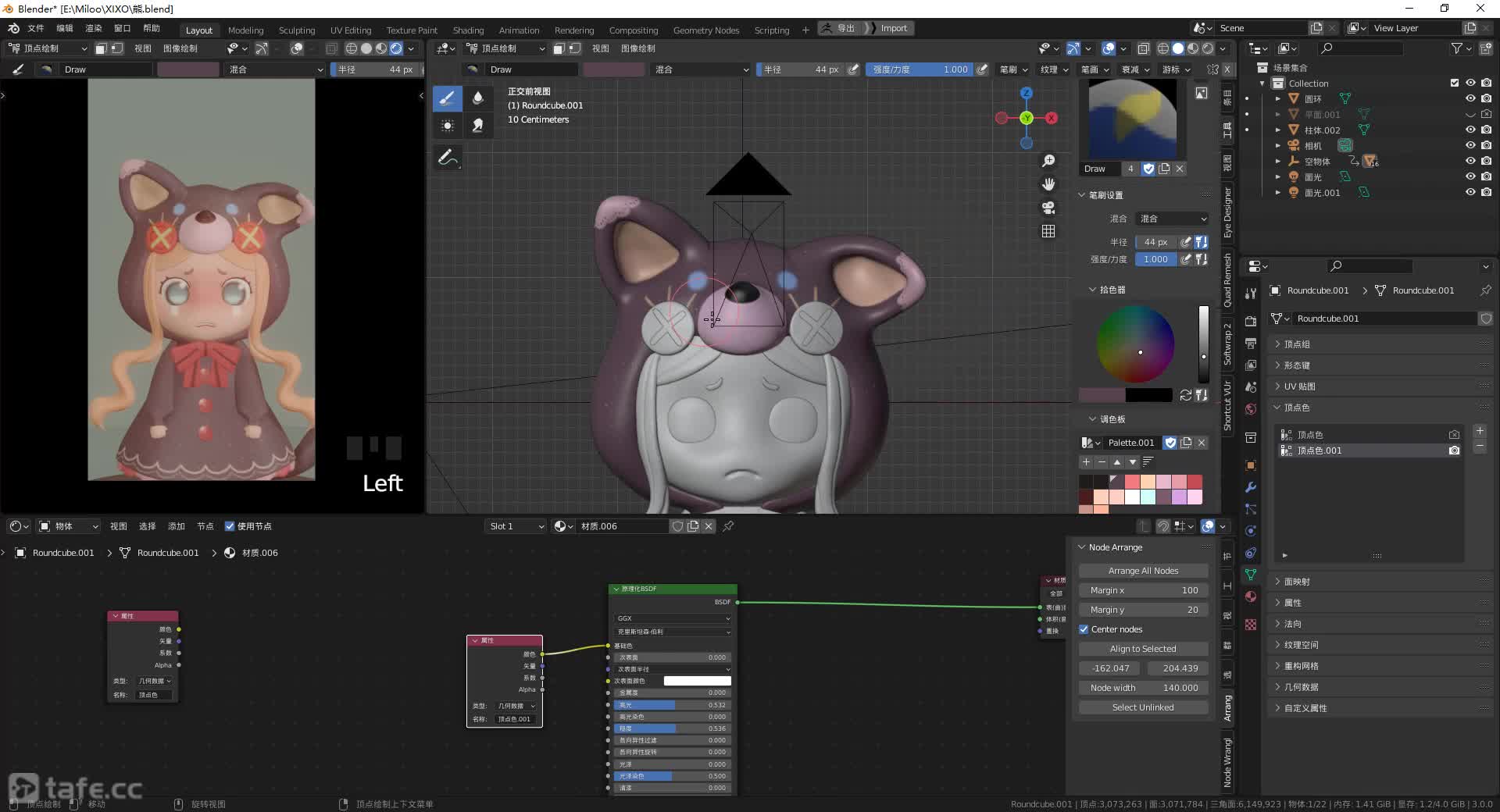The width and height of the screenshot is (1500, 812).
Task: Toggle camera view icon in viewport
Action: click(1048, 208)
